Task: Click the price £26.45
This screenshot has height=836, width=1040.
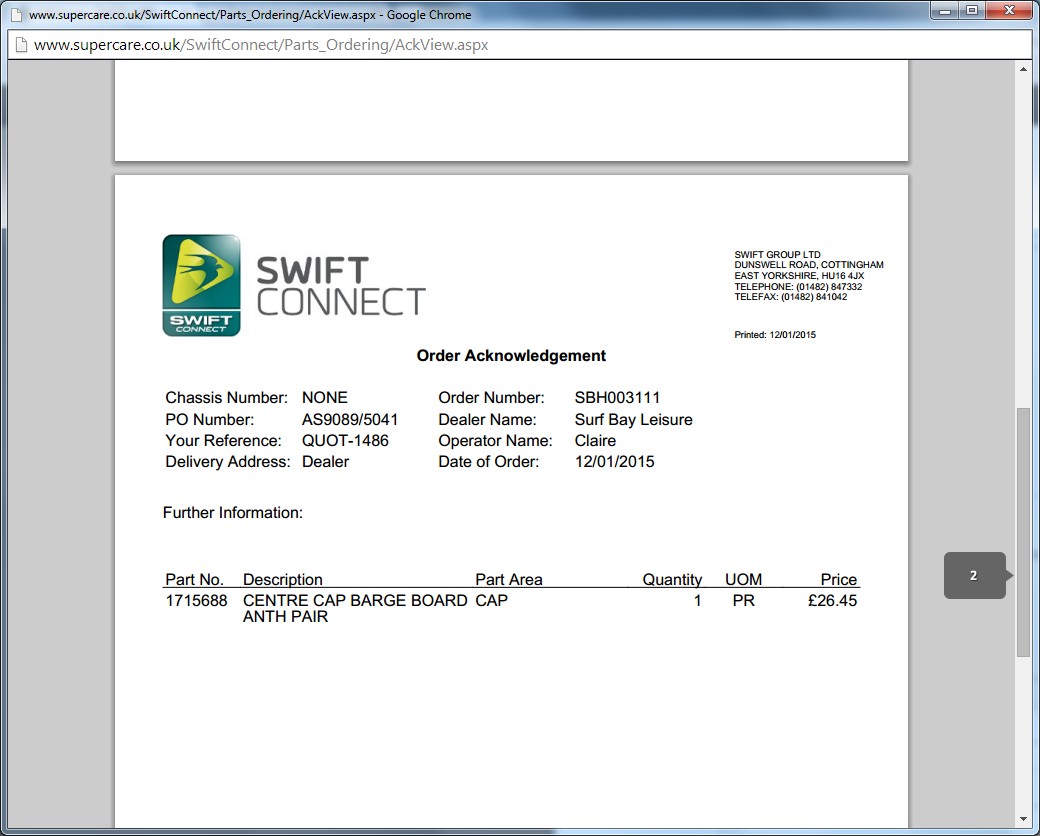Action: pyautogui.click(x=832, y=601)
